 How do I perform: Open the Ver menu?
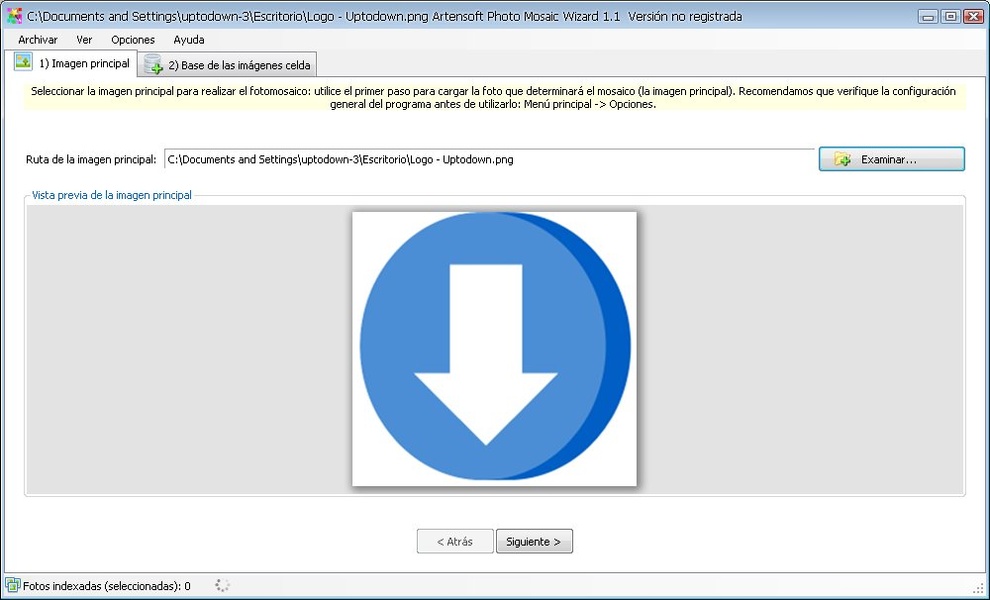pos(84,40)
